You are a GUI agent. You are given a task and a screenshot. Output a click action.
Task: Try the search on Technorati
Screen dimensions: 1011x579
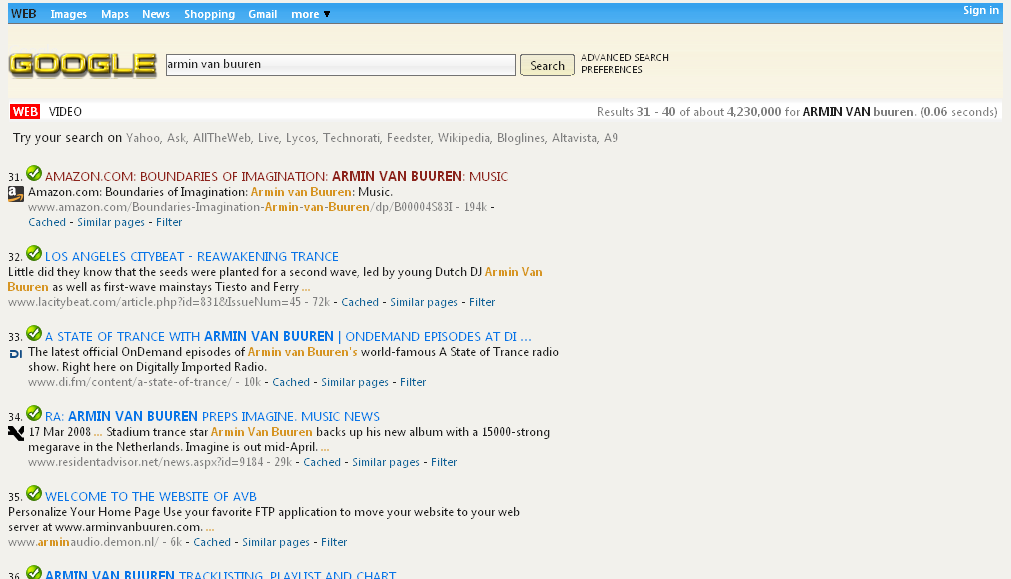pyautogui.click(x=351, y=138)
